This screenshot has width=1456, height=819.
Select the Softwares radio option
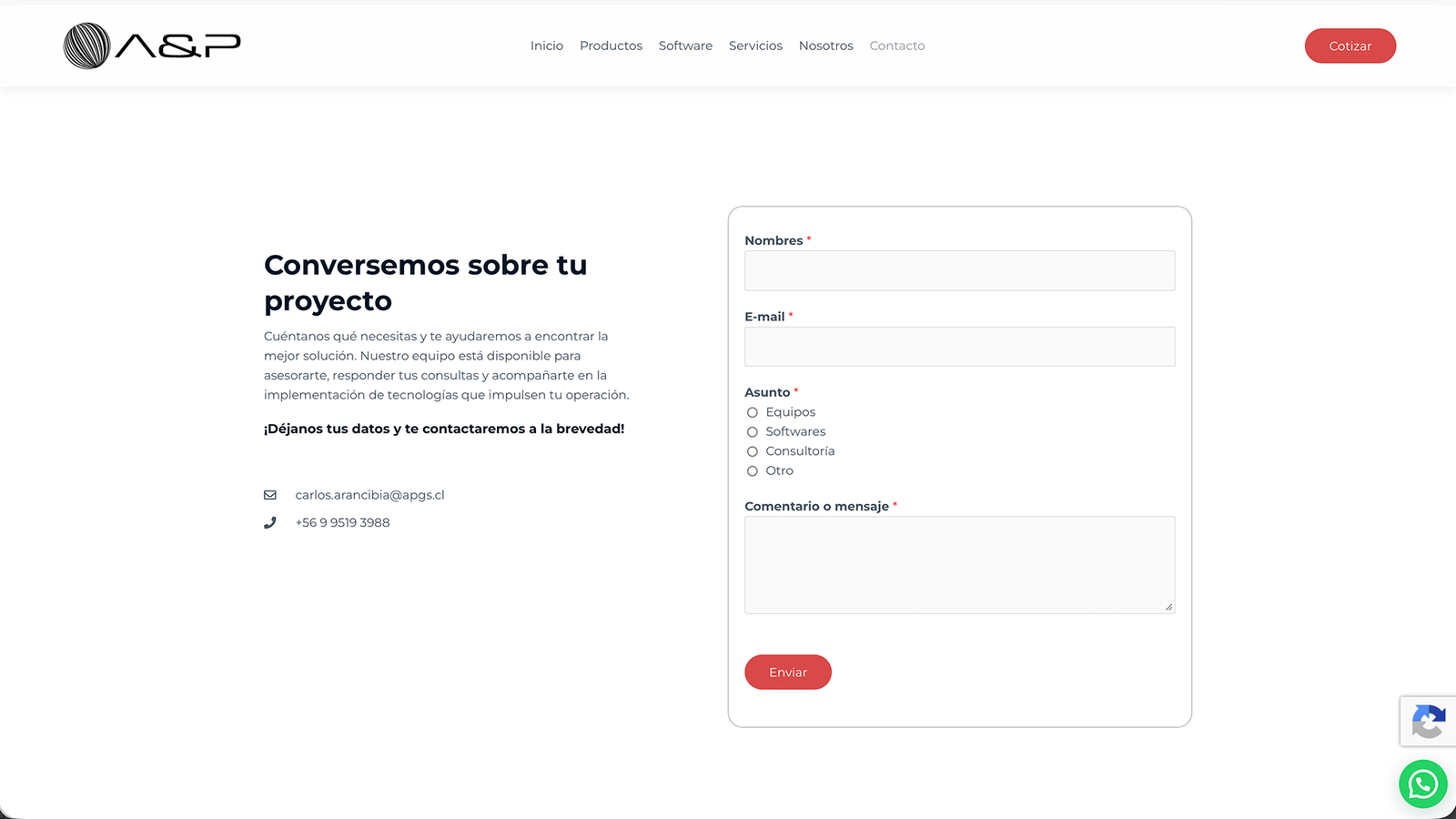coord(753,432)
